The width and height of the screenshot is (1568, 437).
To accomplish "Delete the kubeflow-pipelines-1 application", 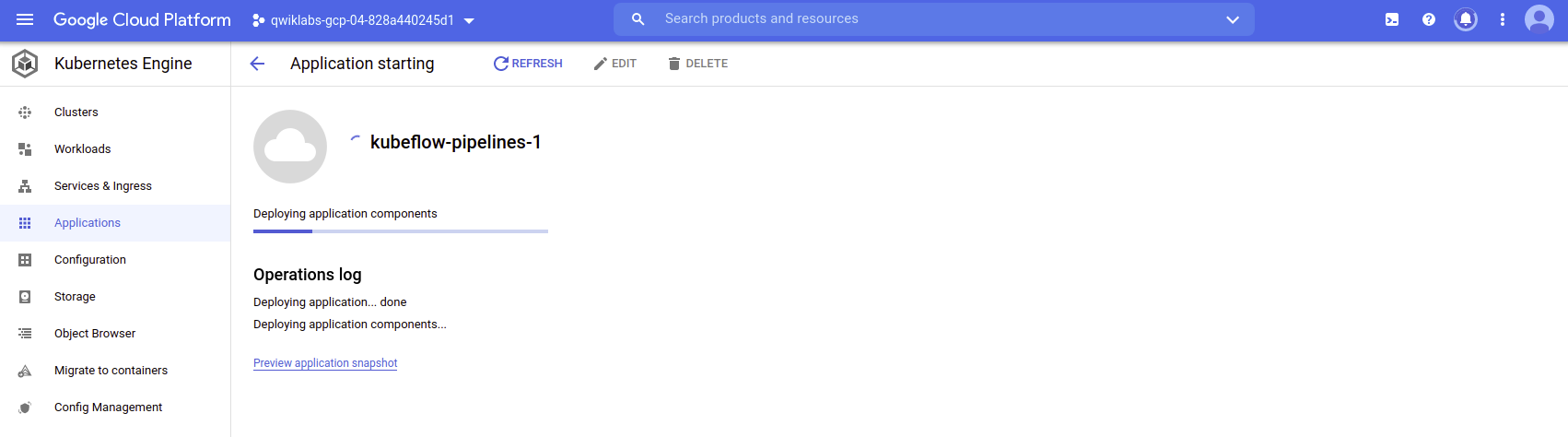I will (x=697, y=64).
